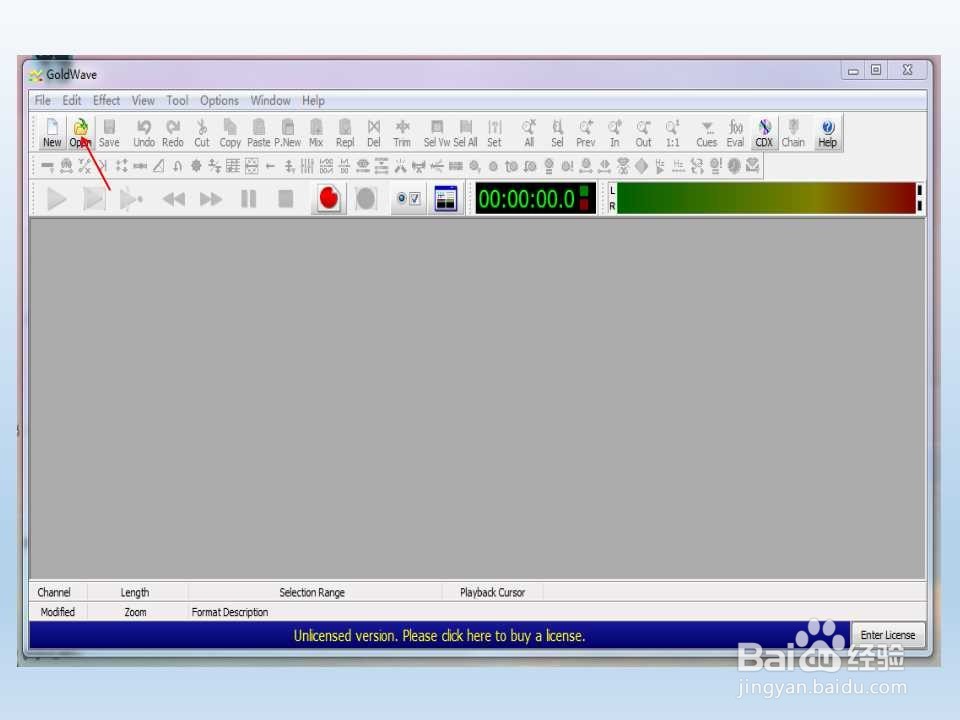Click the Format Description status cell
Viewport: 960px width, 720px height.
pos(556,612)
